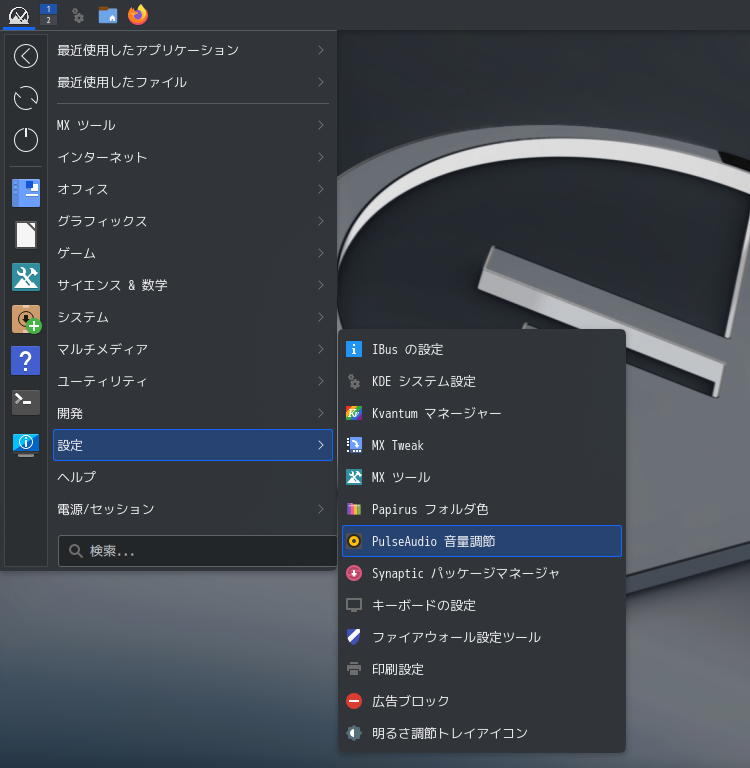Open the terminal icon in the menu sidebar
This screenshot has height=768, width=750.
click(x=26, y=402)
